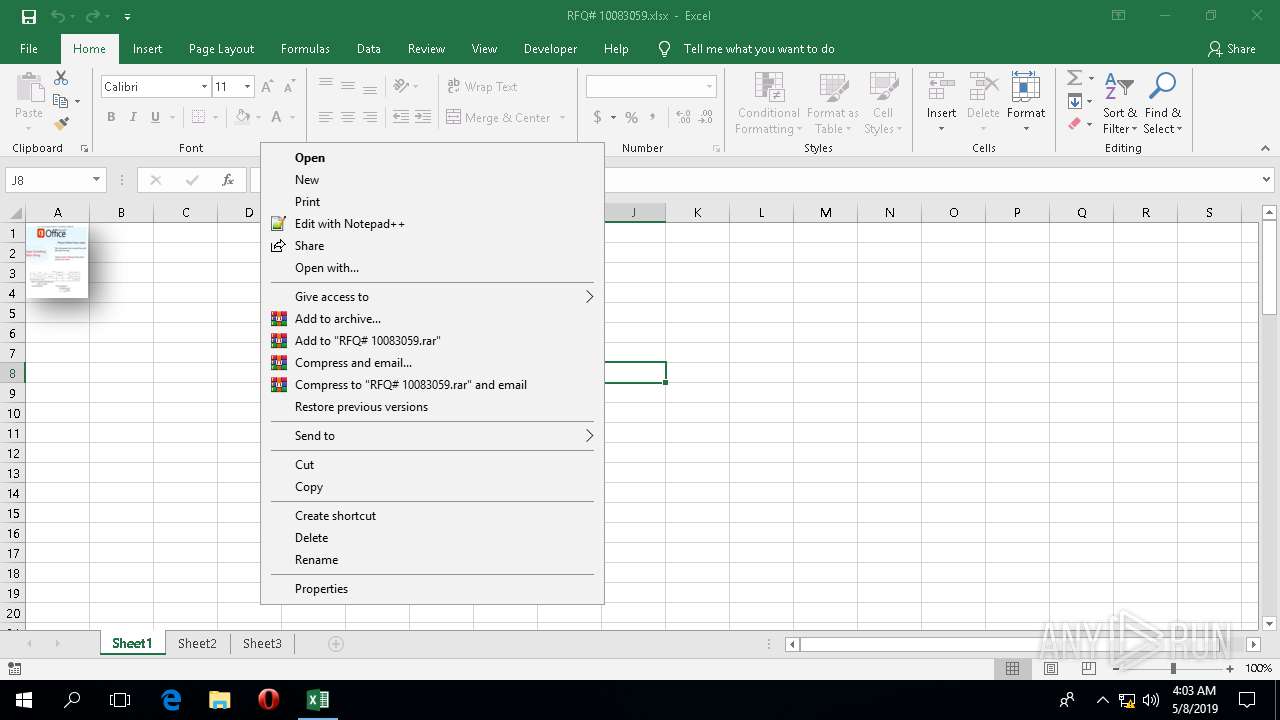Click Cell Styles icon
Viewport: 1280px width, 720px height.
(883, 89)
